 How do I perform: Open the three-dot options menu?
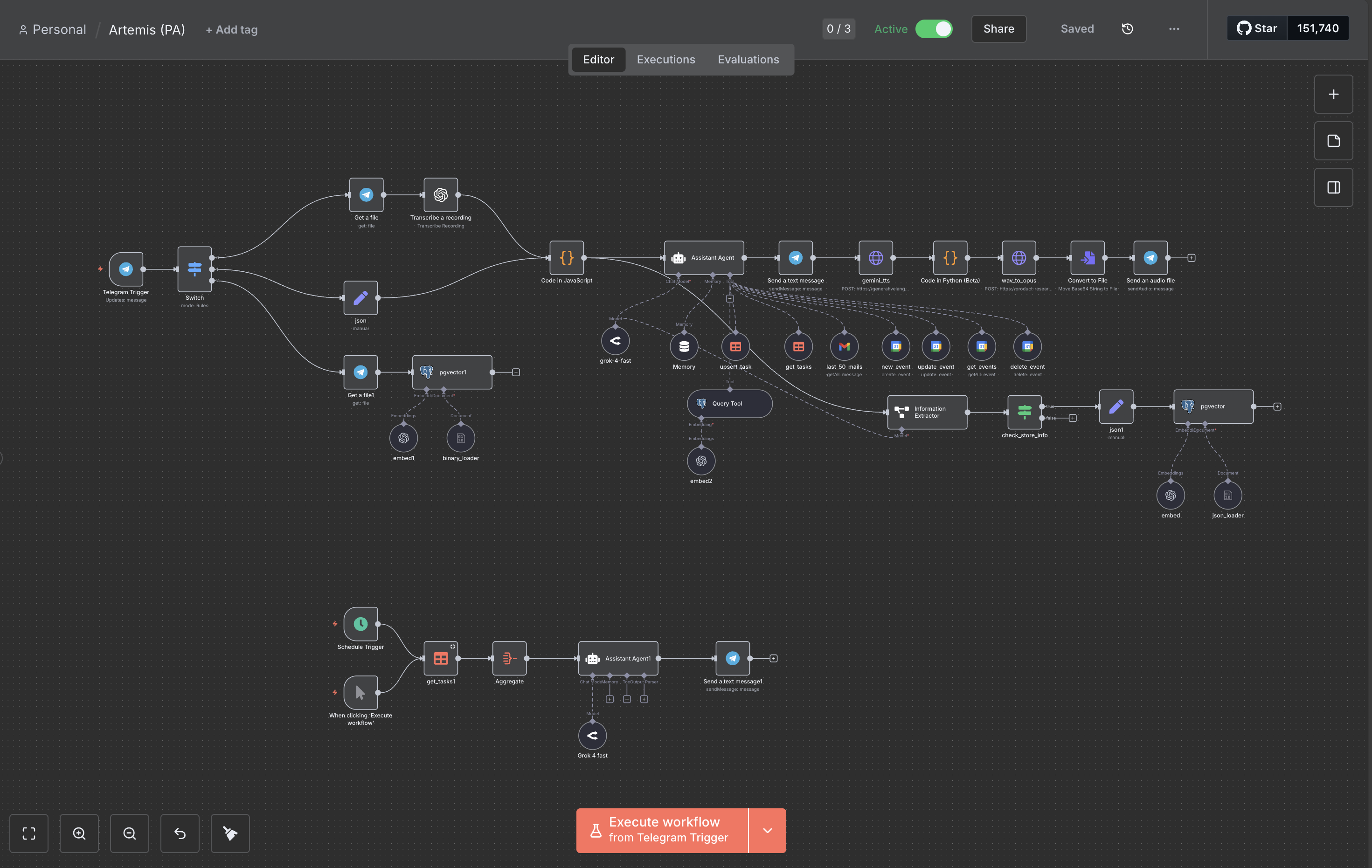pos(1174,29)
